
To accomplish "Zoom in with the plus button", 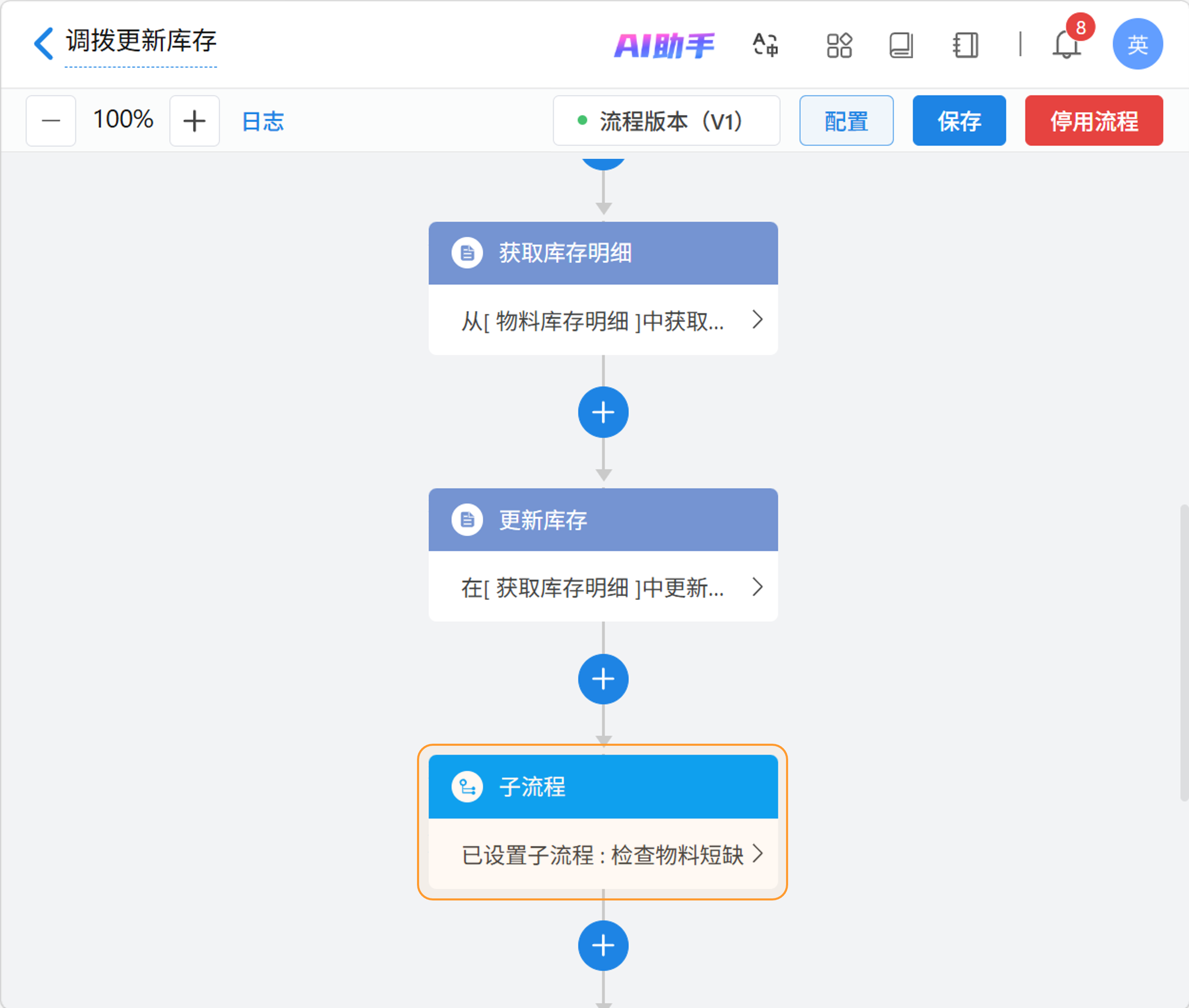I will pyautogui.click(x=194, y=121).
